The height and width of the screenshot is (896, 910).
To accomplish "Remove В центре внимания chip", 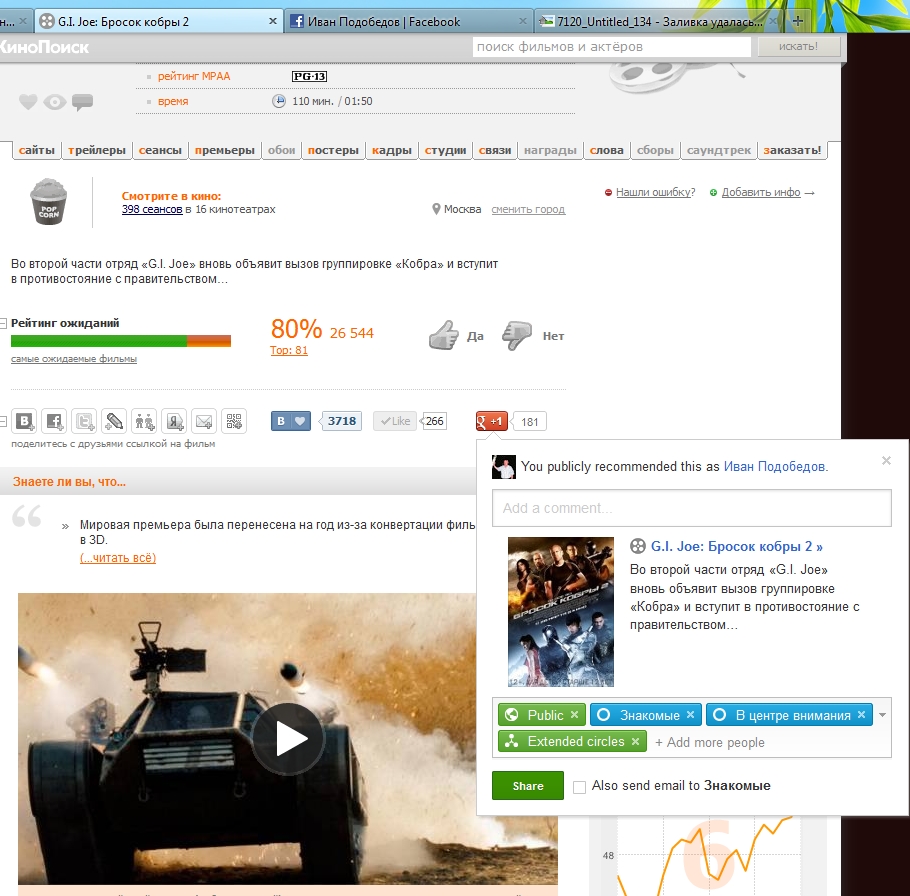I will pyautogui.click(x=861, y=715).
